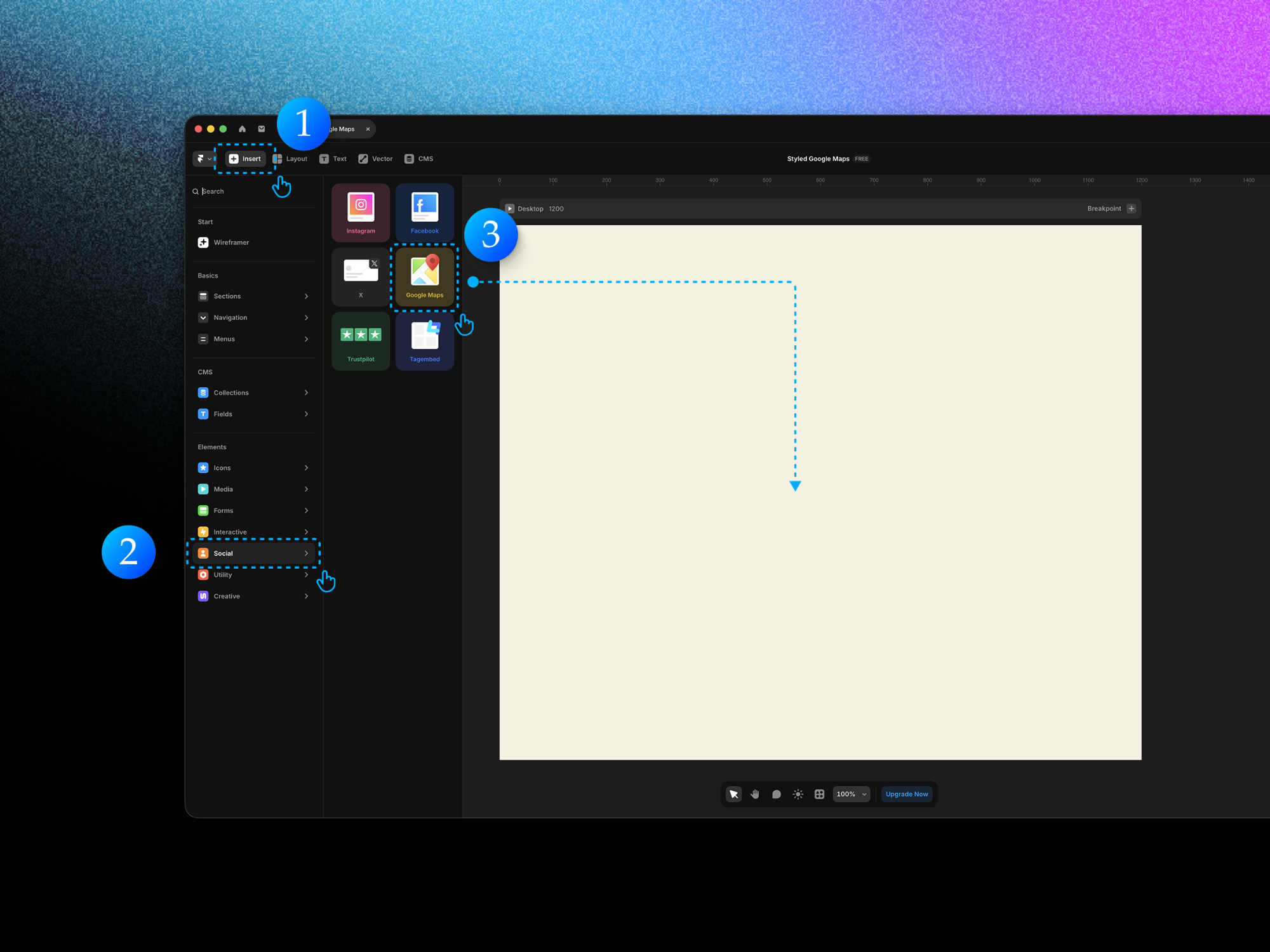
Task: Add a new Breakpoint
Action: pos(1131,208)
